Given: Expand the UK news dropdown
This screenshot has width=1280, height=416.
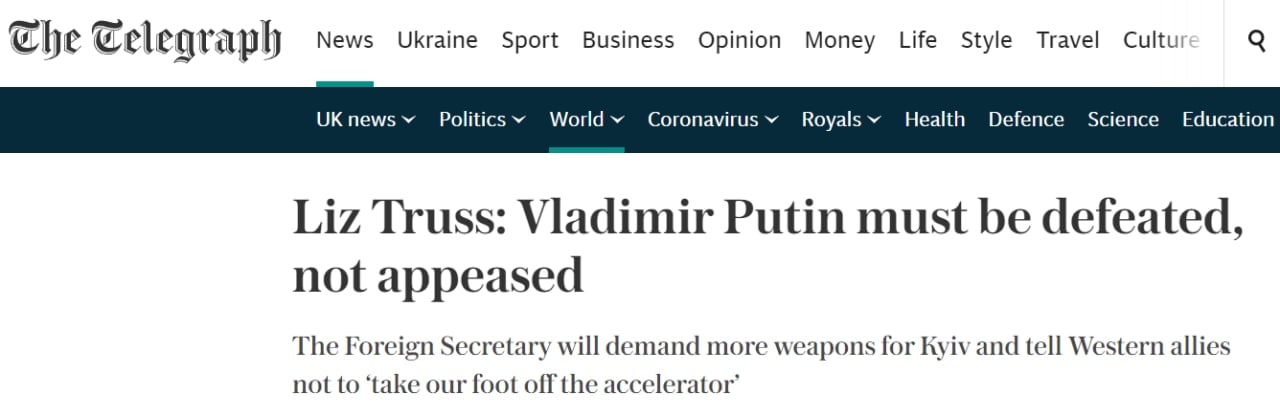Looking at the screenshot, I should tap(365, 120).
